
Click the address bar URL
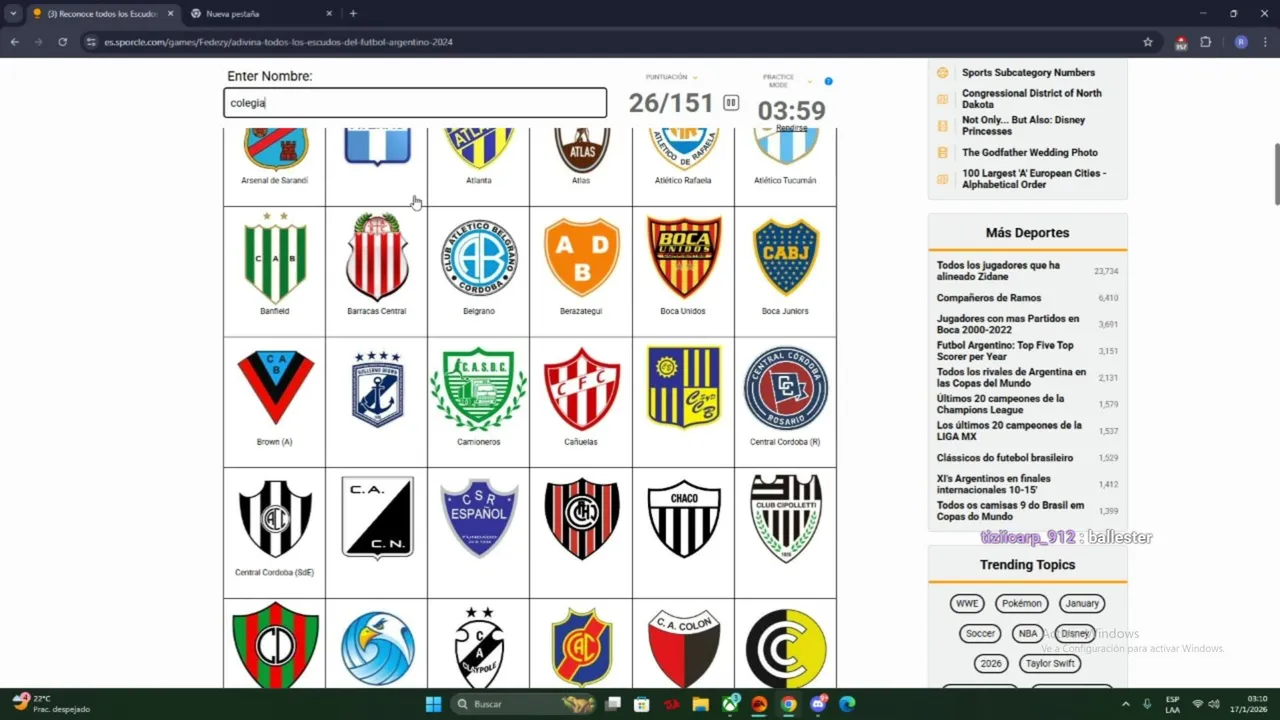coord(279,42)
